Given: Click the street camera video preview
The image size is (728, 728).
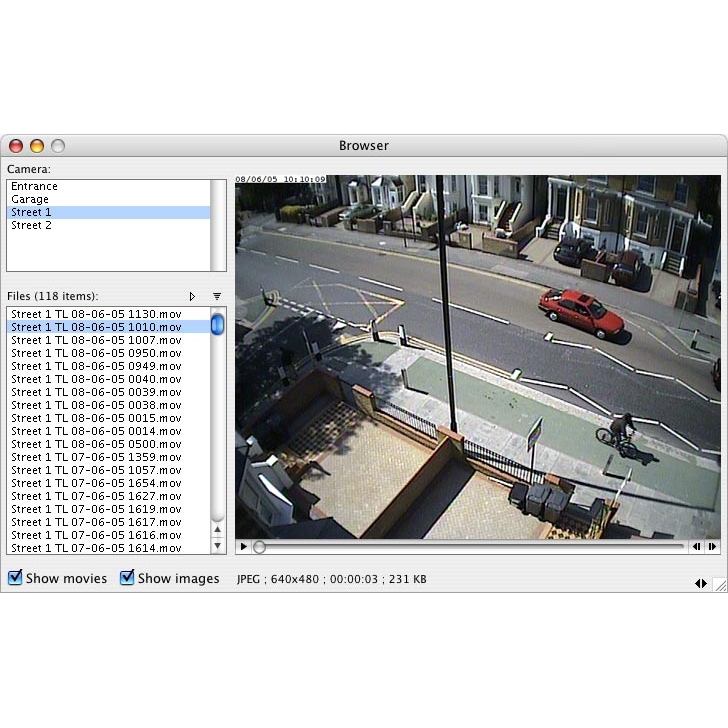Looking at the screenshot, I should (477, 356).
